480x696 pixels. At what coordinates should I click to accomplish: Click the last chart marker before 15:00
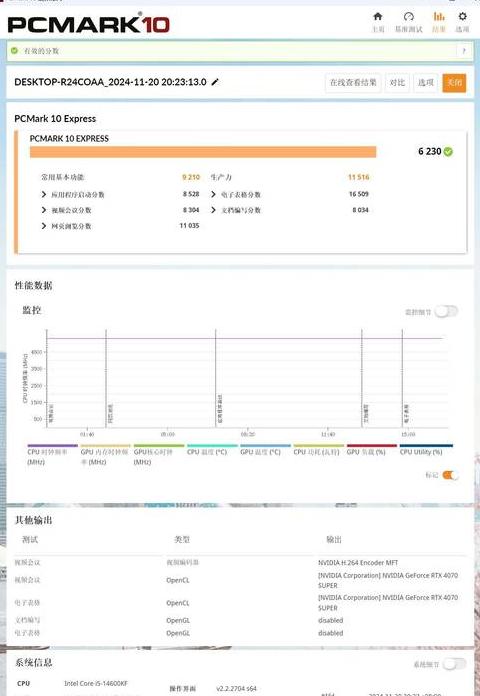click(x=402, y=379)
